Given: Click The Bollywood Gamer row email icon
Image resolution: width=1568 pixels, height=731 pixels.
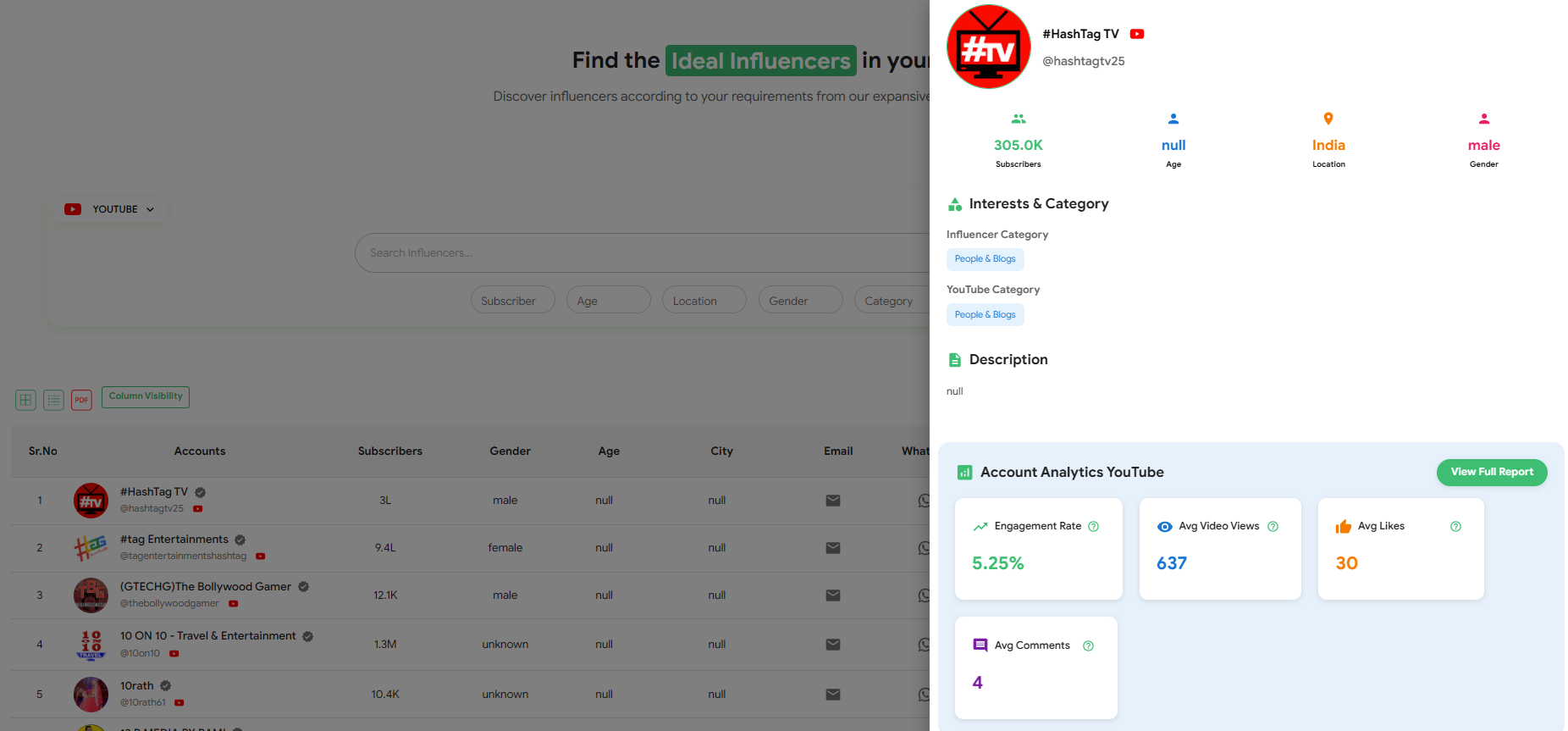Looking at the screenshot, I should click(833, 595).
